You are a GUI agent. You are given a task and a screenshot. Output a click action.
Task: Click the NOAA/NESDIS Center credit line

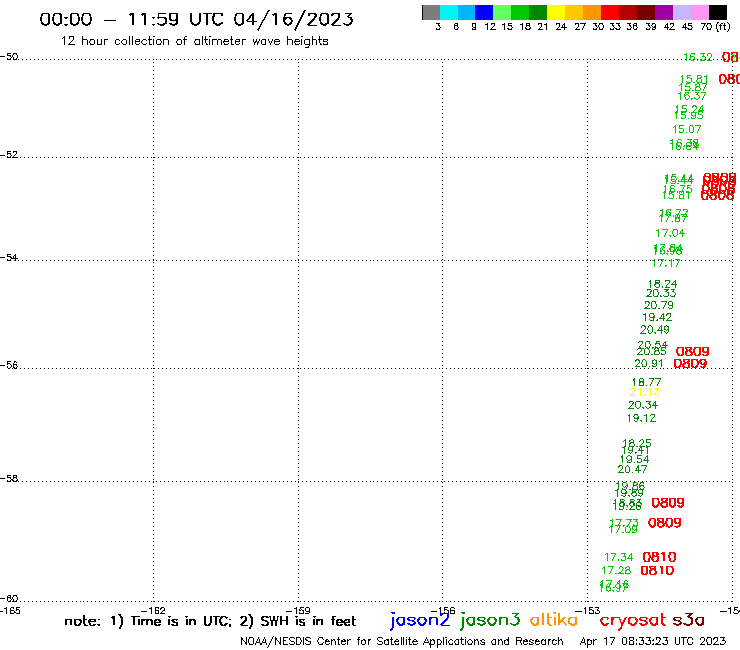[402, 641]
